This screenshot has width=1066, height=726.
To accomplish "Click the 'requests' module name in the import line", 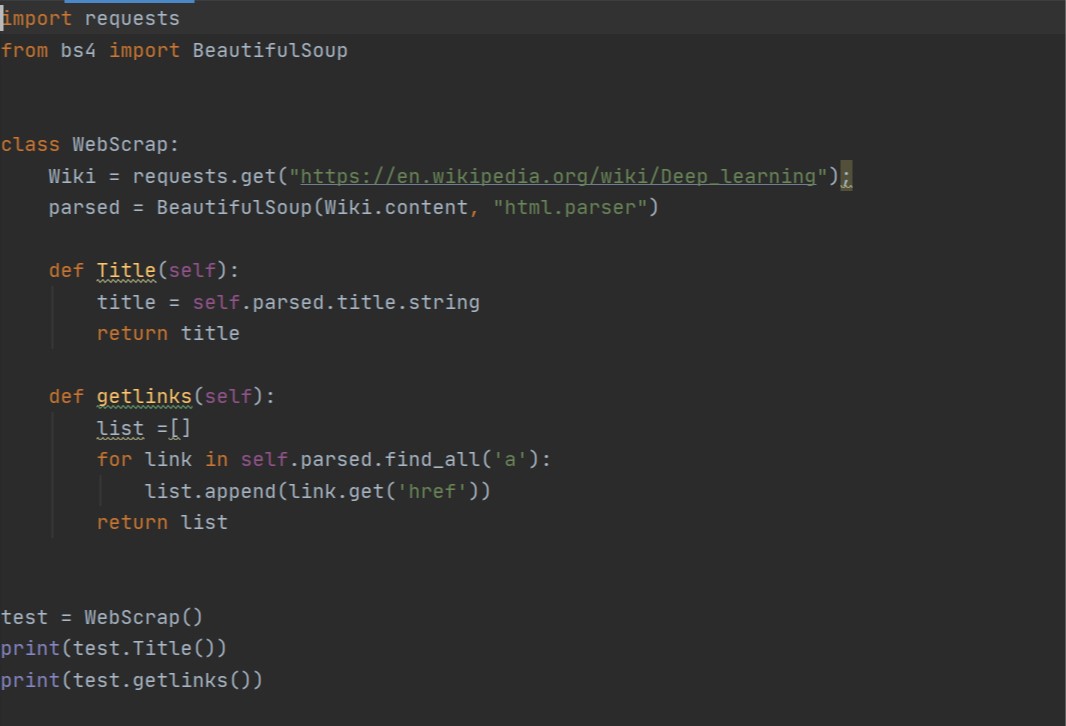I will [132, 19].
